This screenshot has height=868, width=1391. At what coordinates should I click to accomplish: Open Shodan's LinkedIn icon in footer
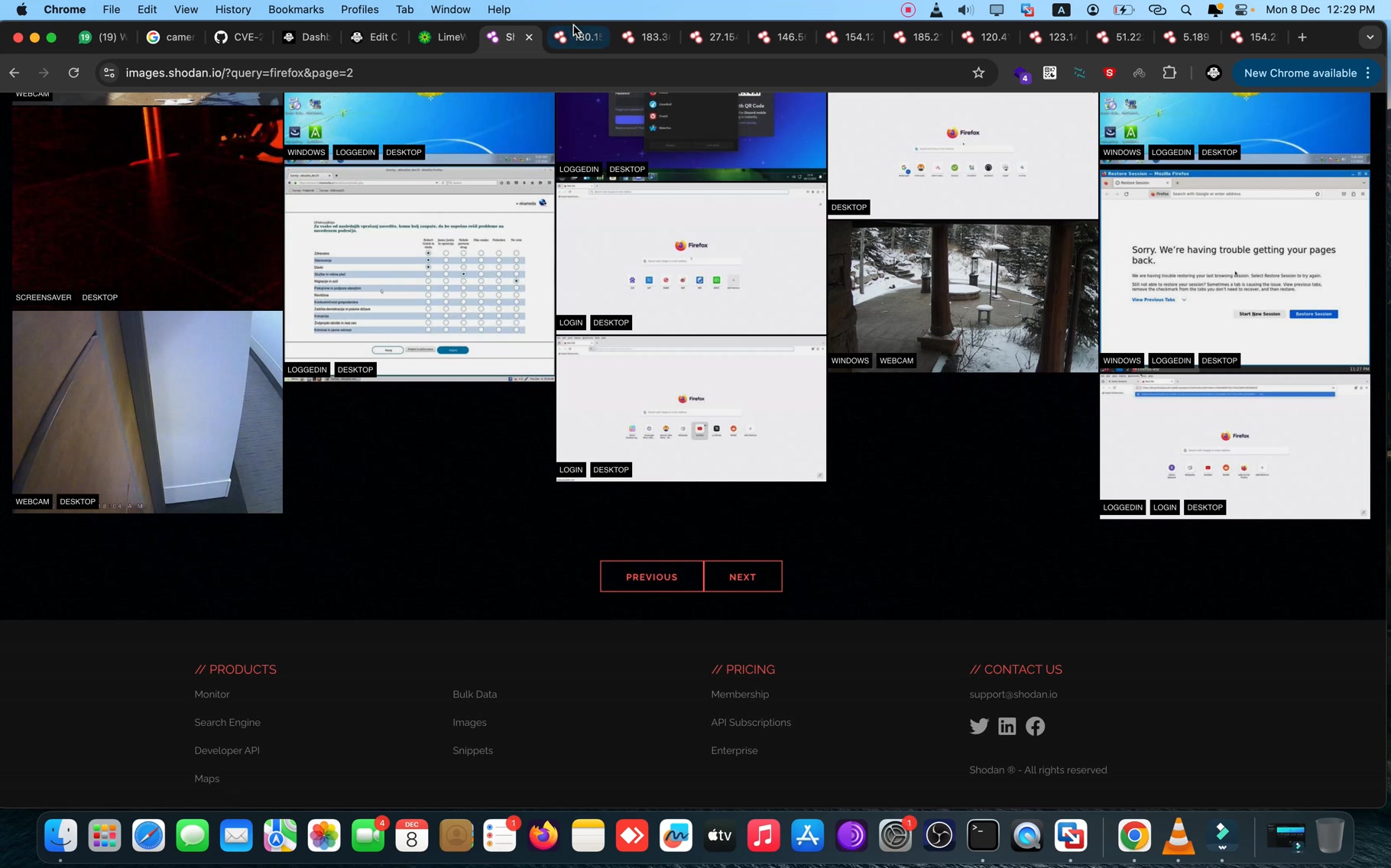click(x=1007, y=726)
